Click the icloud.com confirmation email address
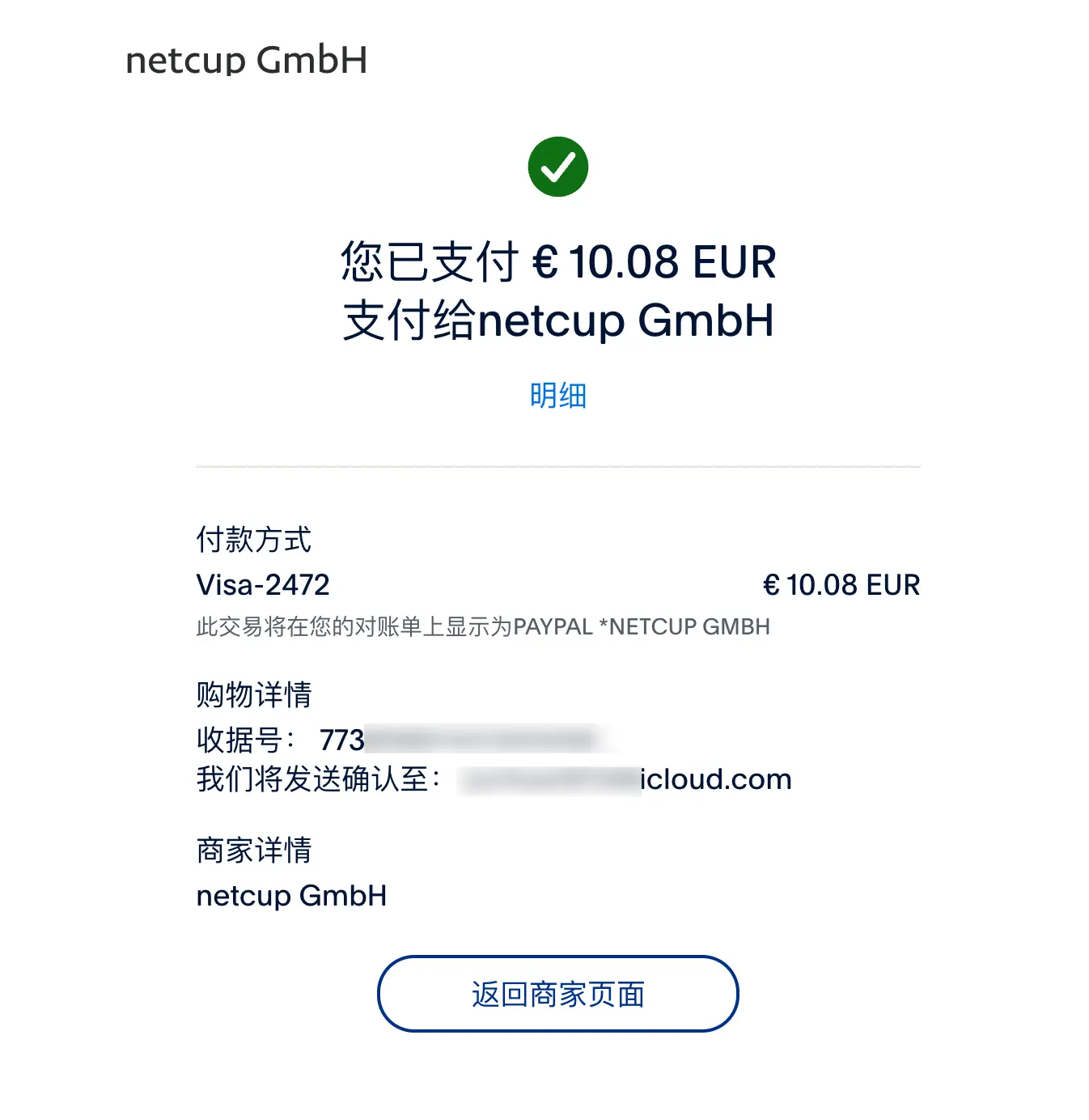The width and height of the screenshot is (1089, 1120). (625, 779)
